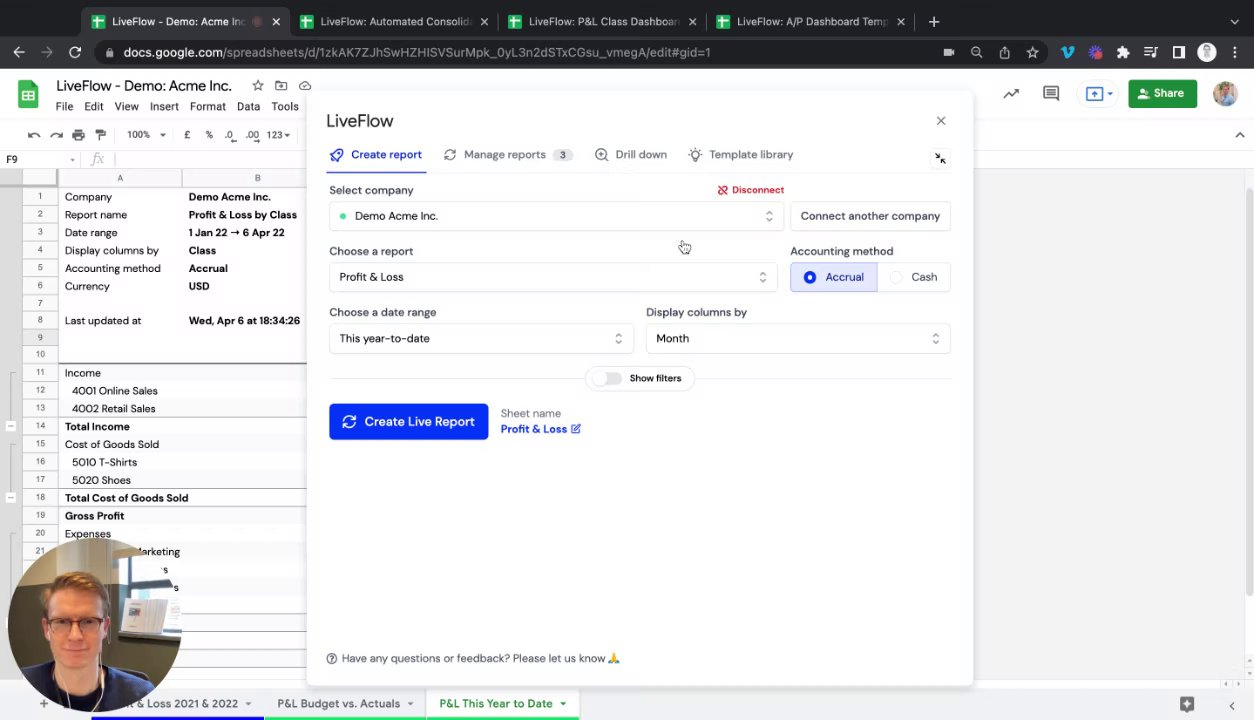
Task: Bookmark this page with the star icon
Action: (x=1032, y=52)
